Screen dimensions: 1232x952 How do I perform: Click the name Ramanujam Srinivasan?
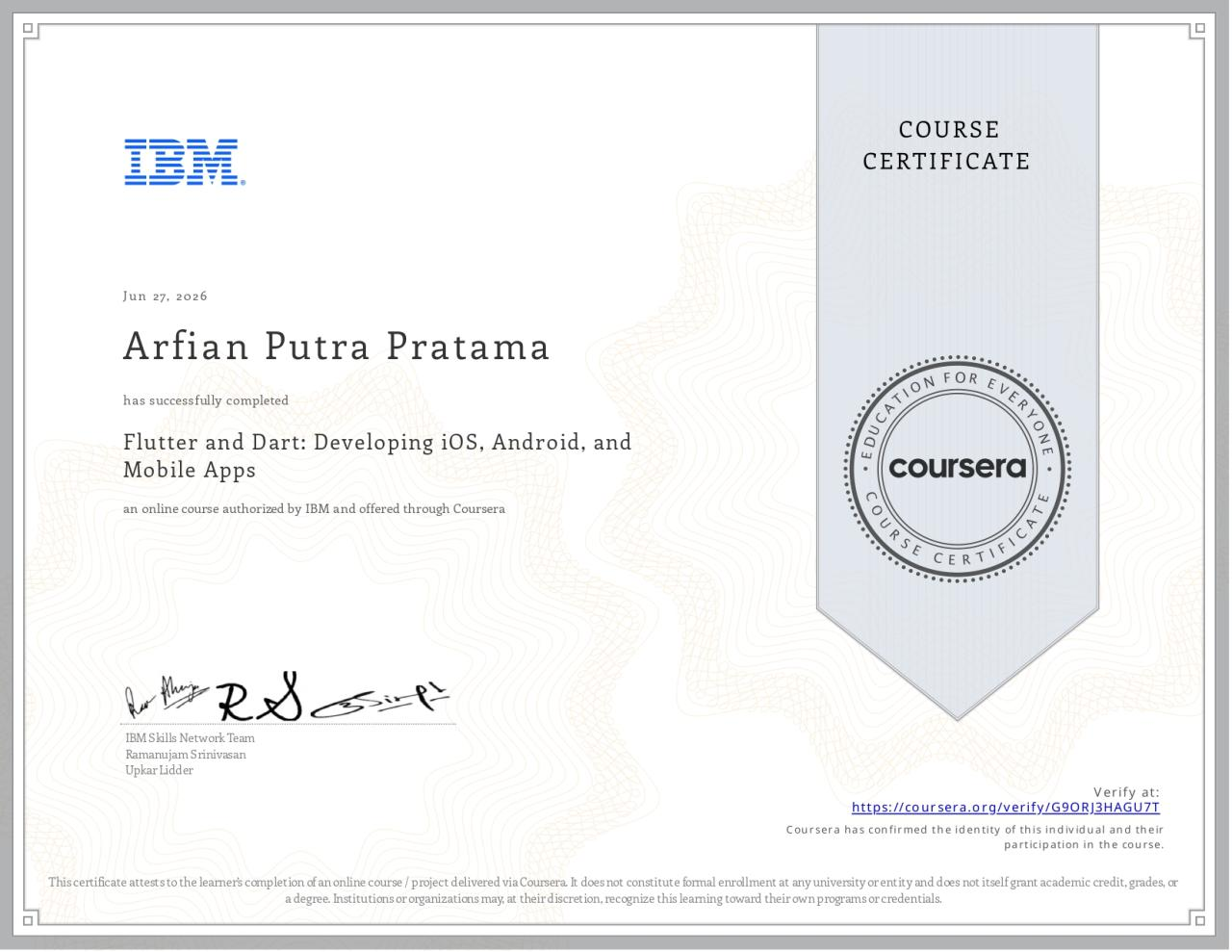(x=186, y=755)
